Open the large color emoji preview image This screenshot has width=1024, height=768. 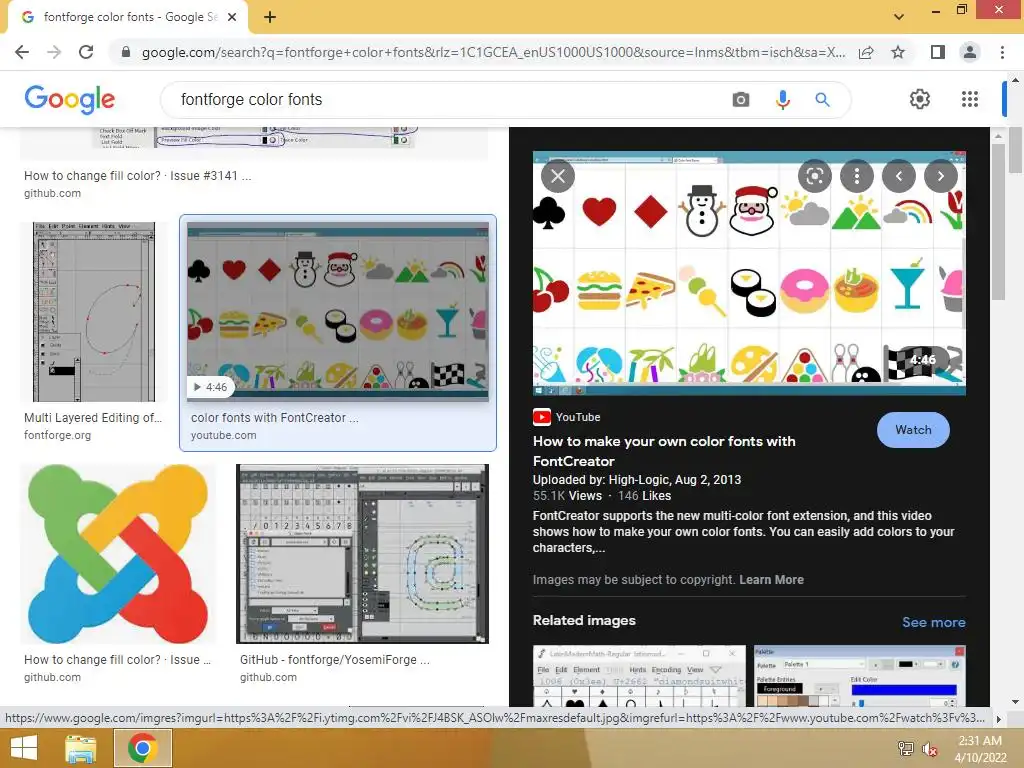coord(749,273)
